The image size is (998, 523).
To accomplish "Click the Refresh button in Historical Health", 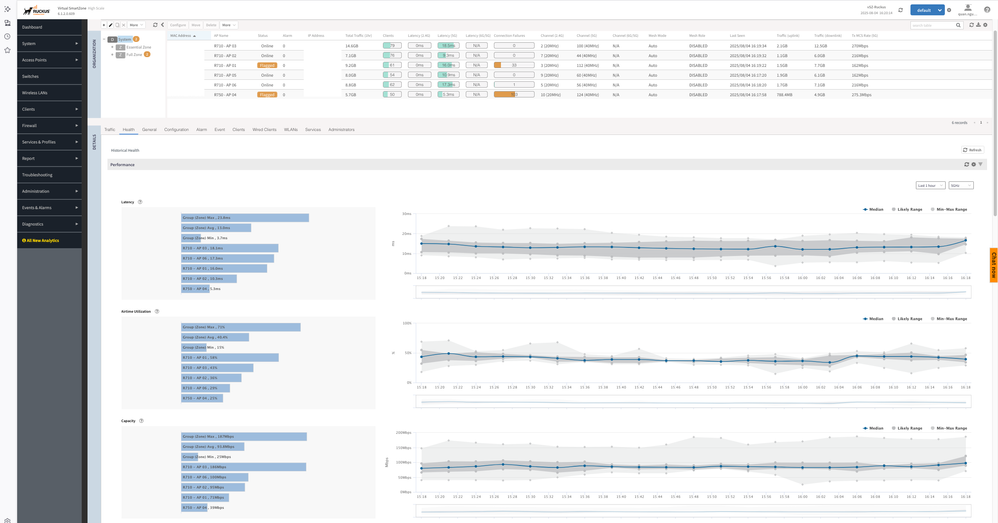I will (972, 150).
